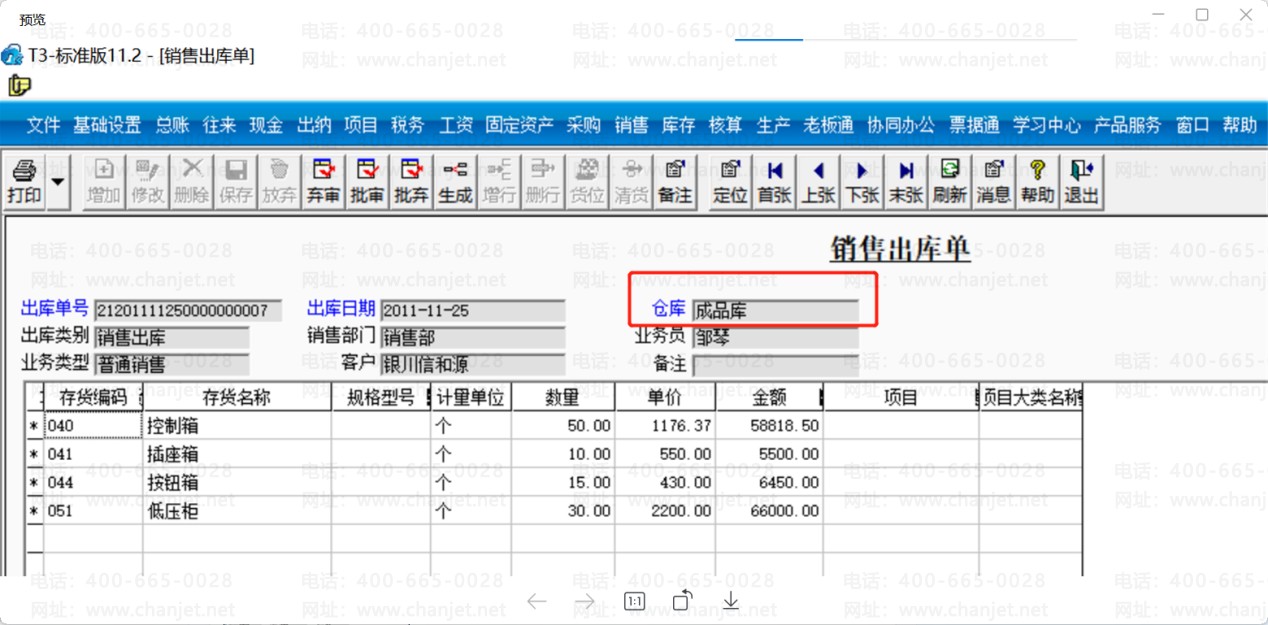Click the 弃审 un-approve toolbar button
The height and width of the screenshot is (625, 1268).
click(323, 182)
